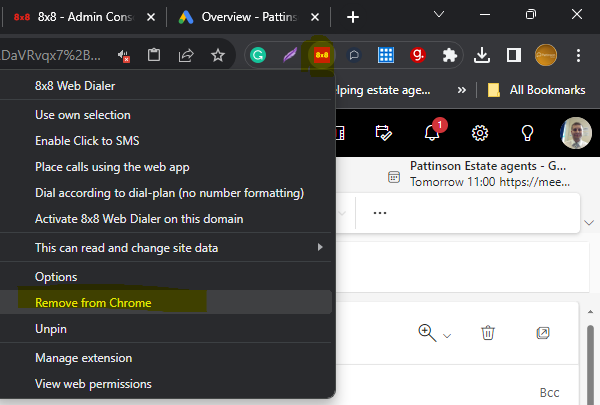Bookmark this page with star icon
The height and width of the screenshot is (405, 600).
(x=218, y=56)
